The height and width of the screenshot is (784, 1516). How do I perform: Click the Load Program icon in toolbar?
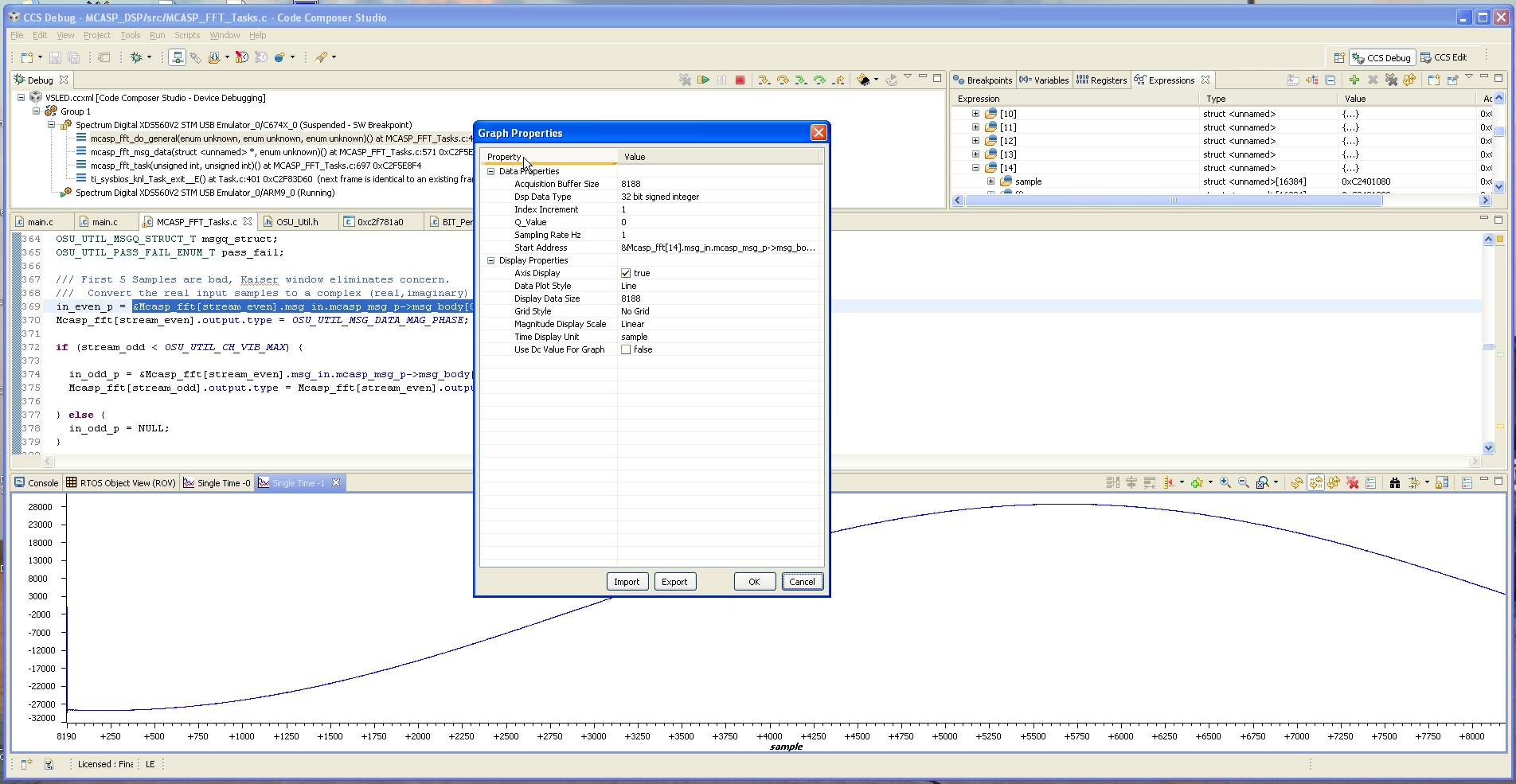(x=214, y=57)
